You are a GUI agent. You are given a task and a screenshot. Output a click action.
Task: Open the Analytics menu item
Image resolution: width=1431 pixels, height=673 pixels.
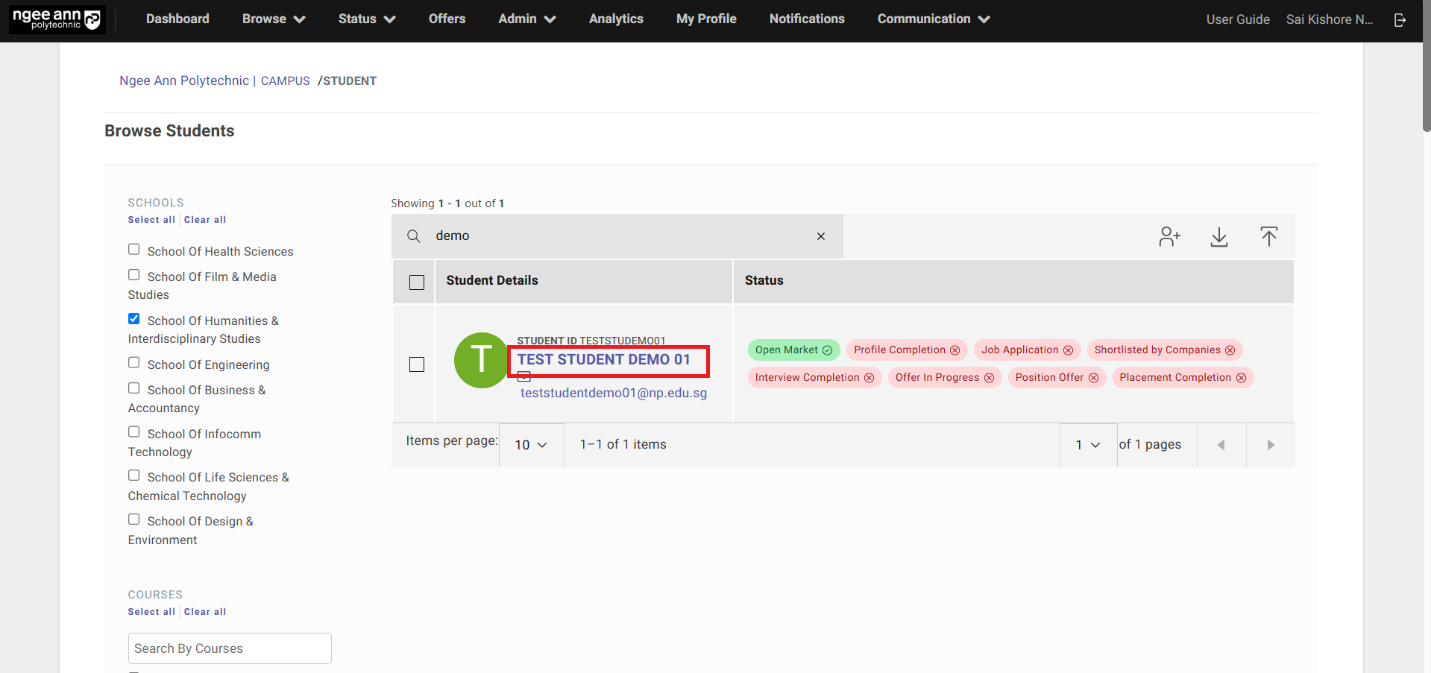click(x=616, y=19)
